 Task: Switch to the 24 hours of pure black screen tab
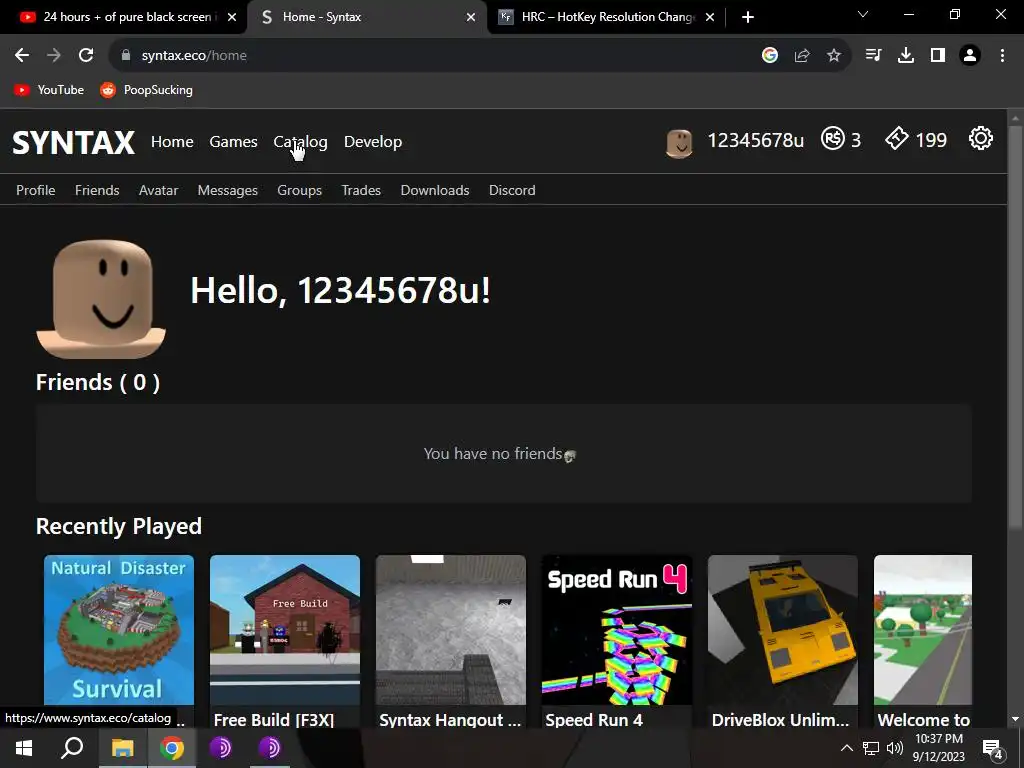(123, 17)
